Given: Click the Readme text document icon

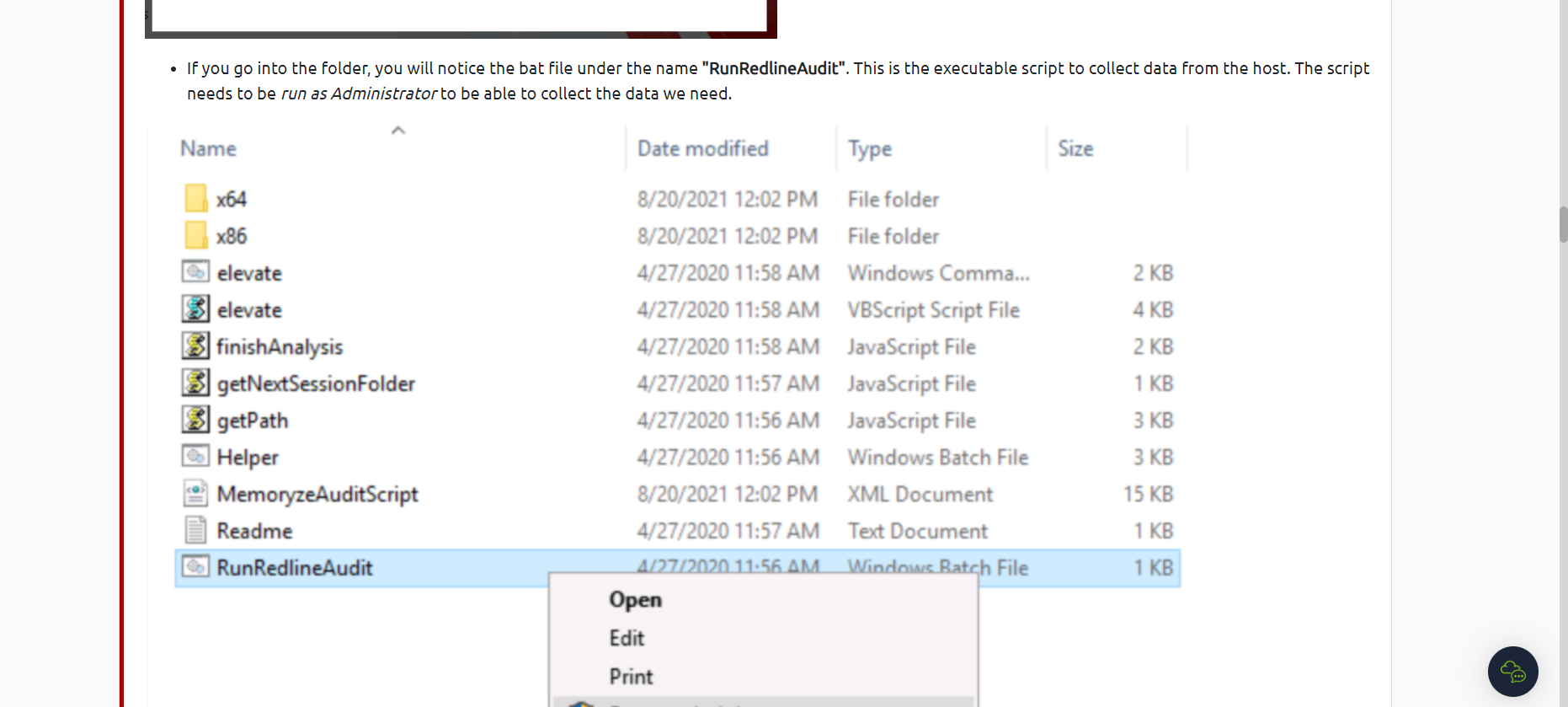Looking at the screenshot, I should coord(195,530).
